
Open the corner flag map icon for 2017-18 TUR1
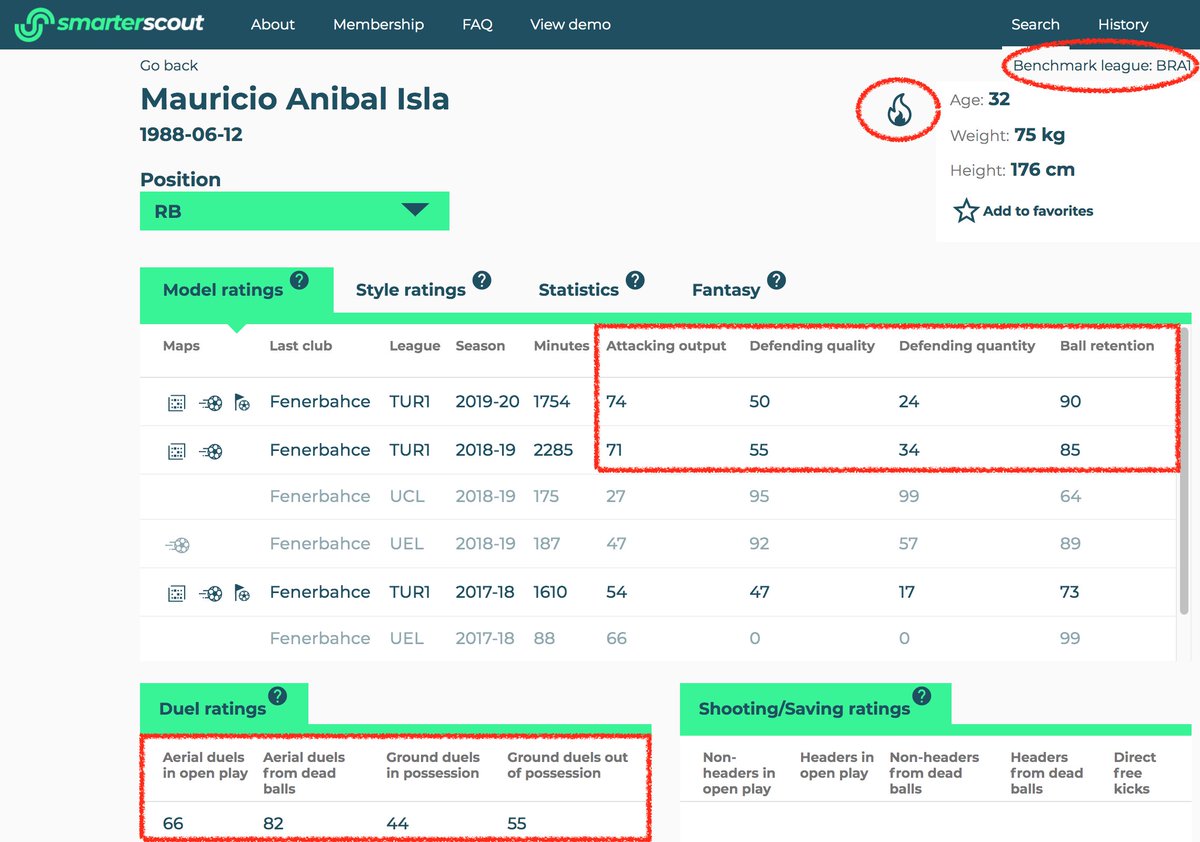point(241,593)
